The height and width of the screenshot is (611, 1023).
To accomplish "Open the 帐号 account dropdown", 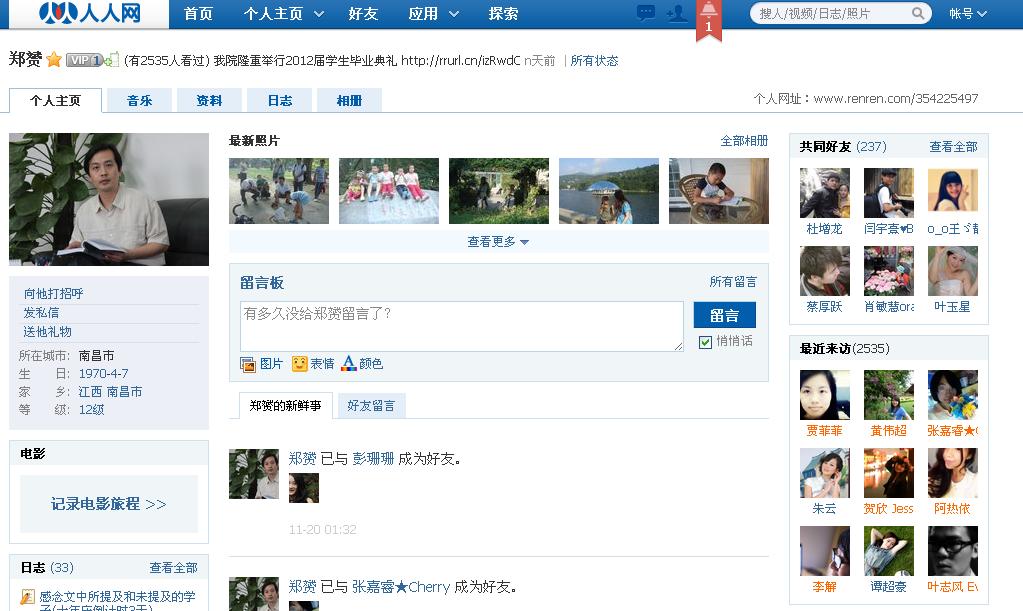I will 967,14.
